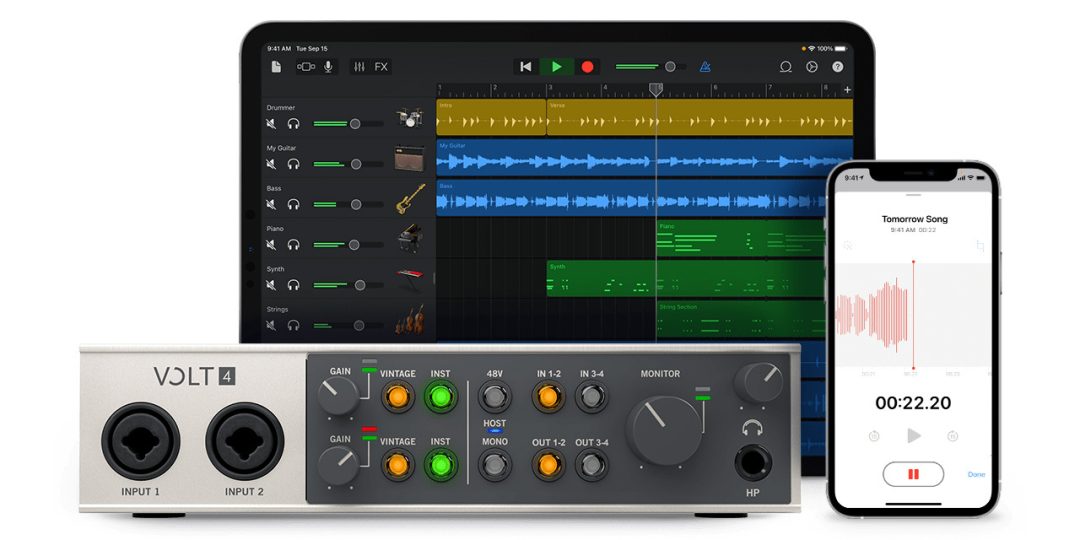Select the OUT 1-2 button
The image size is (1080, 540).
pos(548,465)
